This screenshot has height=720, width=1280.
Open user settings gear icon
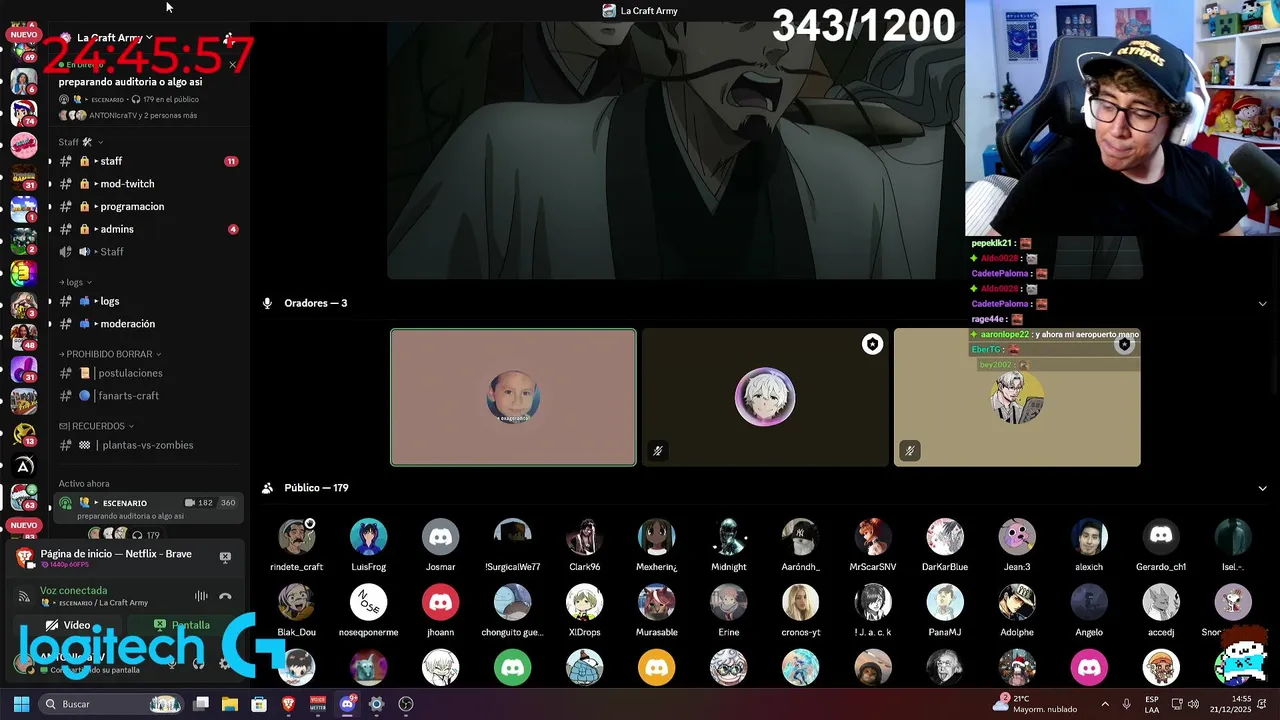(224, 663)
